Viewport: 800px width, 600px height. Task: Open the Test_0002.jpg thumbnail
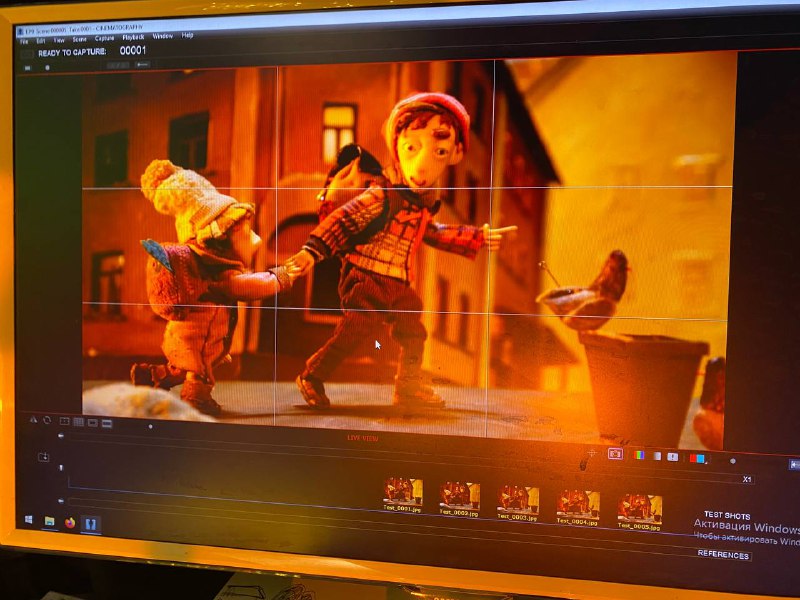460,499
